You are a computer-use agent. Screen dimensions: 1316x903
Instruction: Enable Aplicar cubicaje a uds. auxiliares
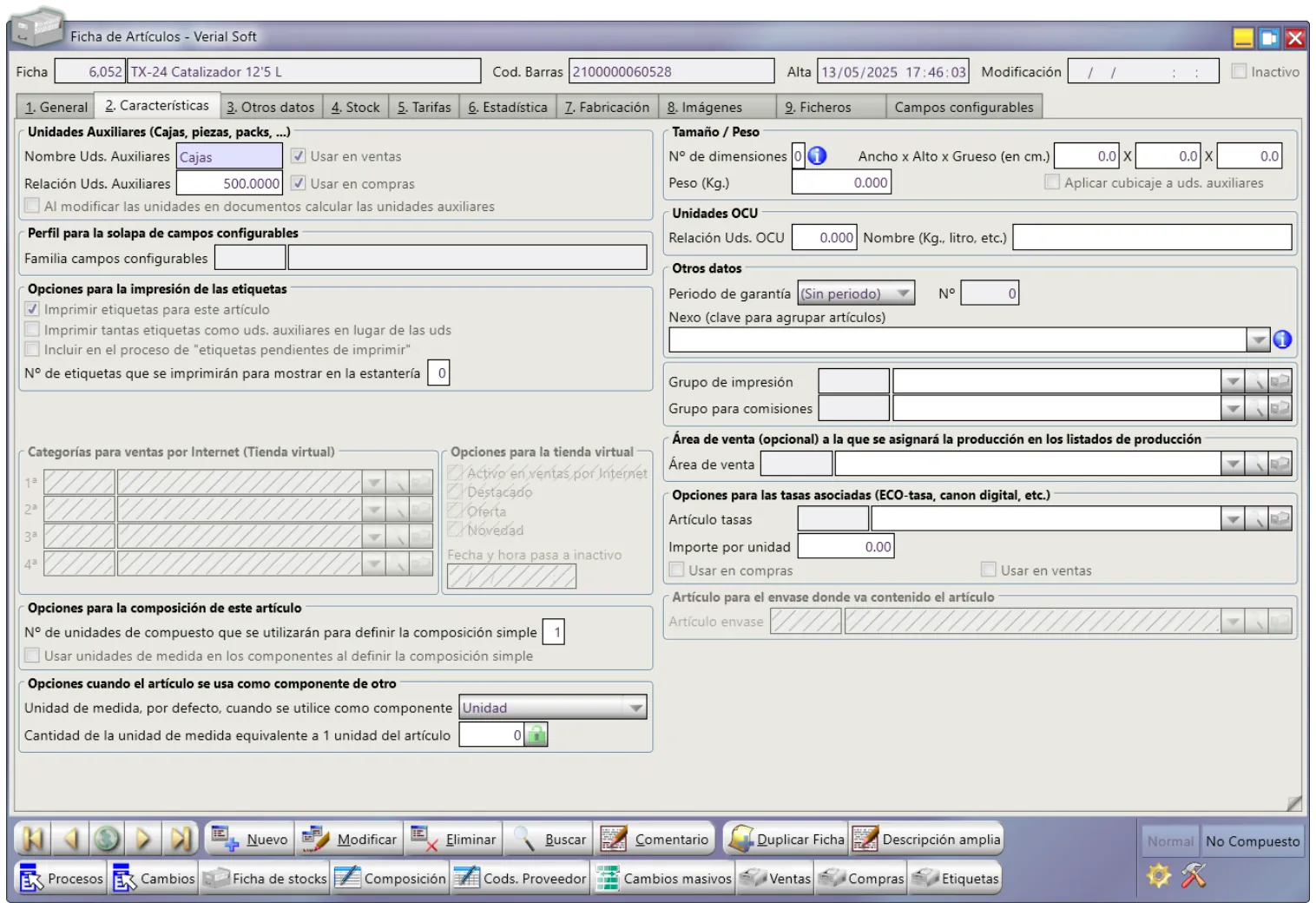[x=1052, y=182]
